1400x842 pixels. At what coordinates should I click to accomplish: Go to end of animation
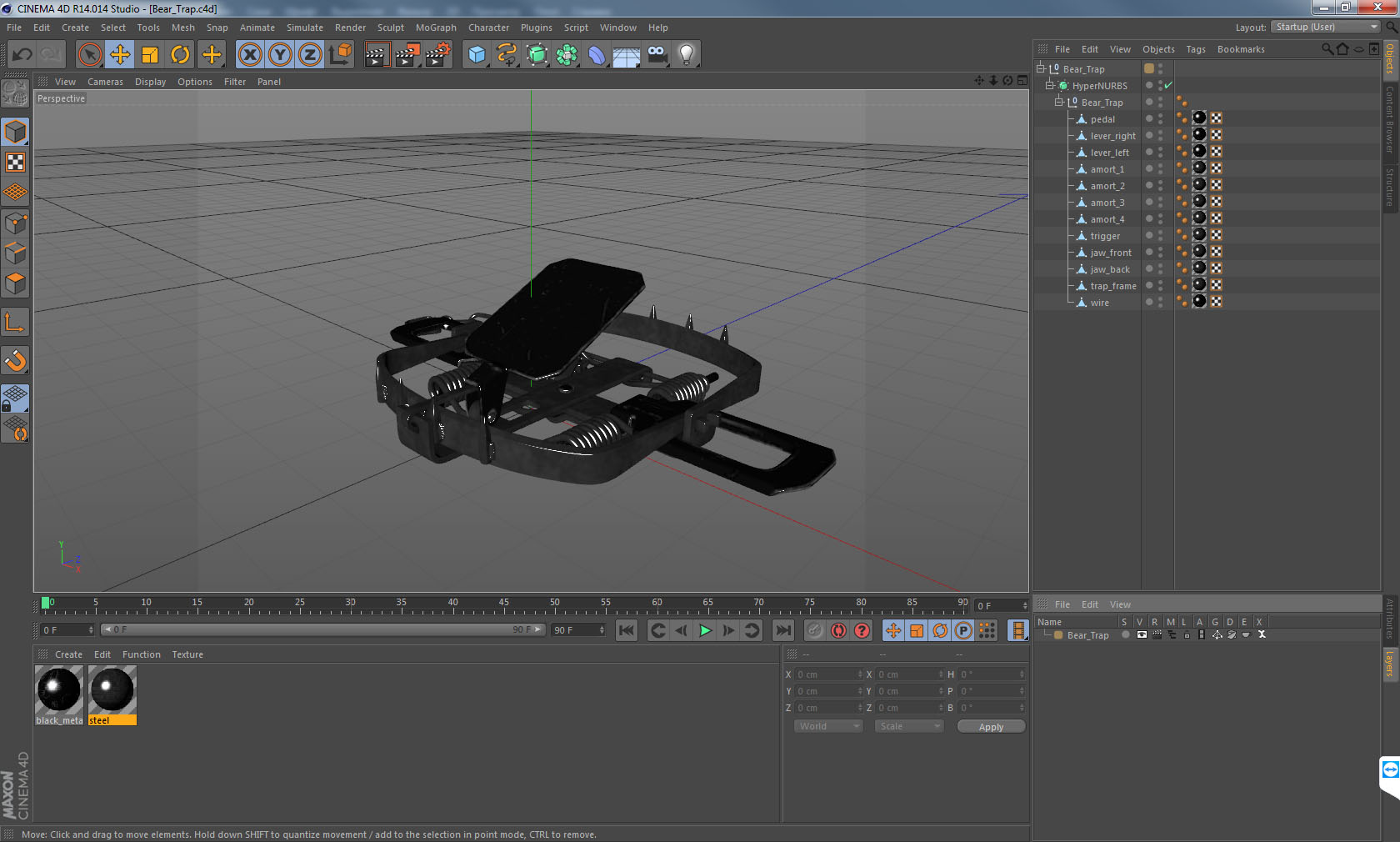(783, 630)
